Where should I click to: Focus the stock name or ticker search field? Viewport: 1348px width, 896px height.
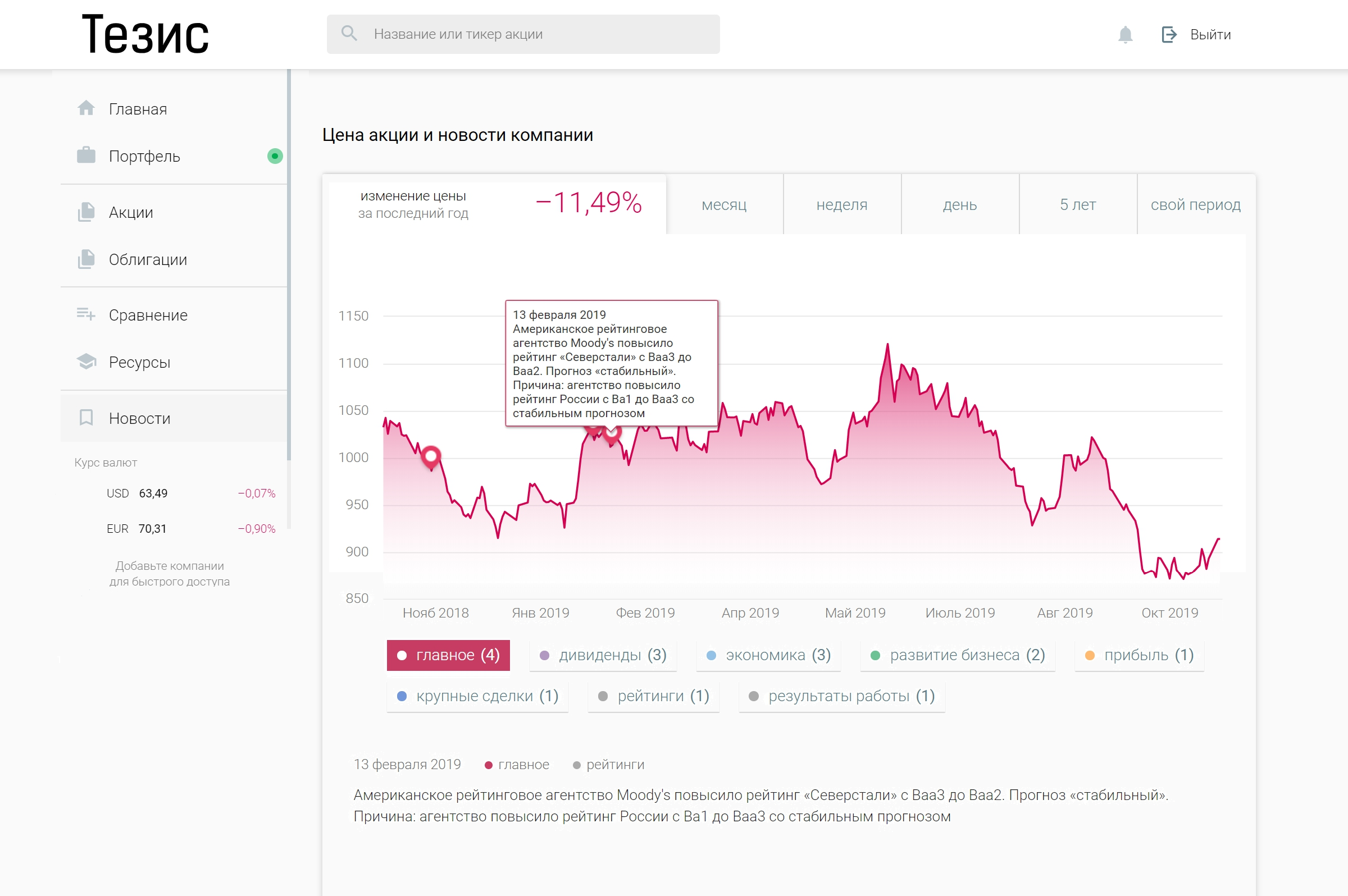(x=523, y=34)
